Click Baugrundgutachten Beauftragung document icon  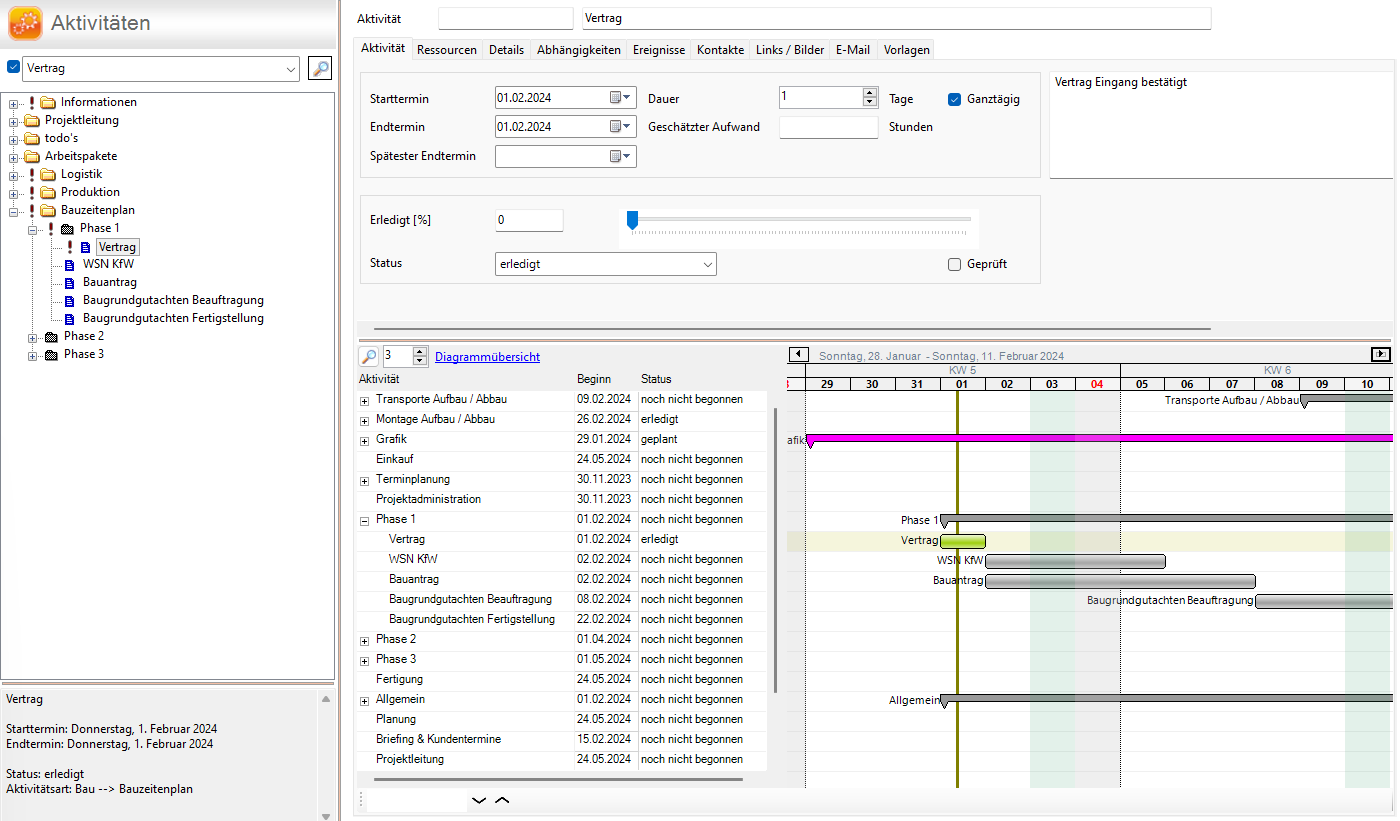coord(69,301)
